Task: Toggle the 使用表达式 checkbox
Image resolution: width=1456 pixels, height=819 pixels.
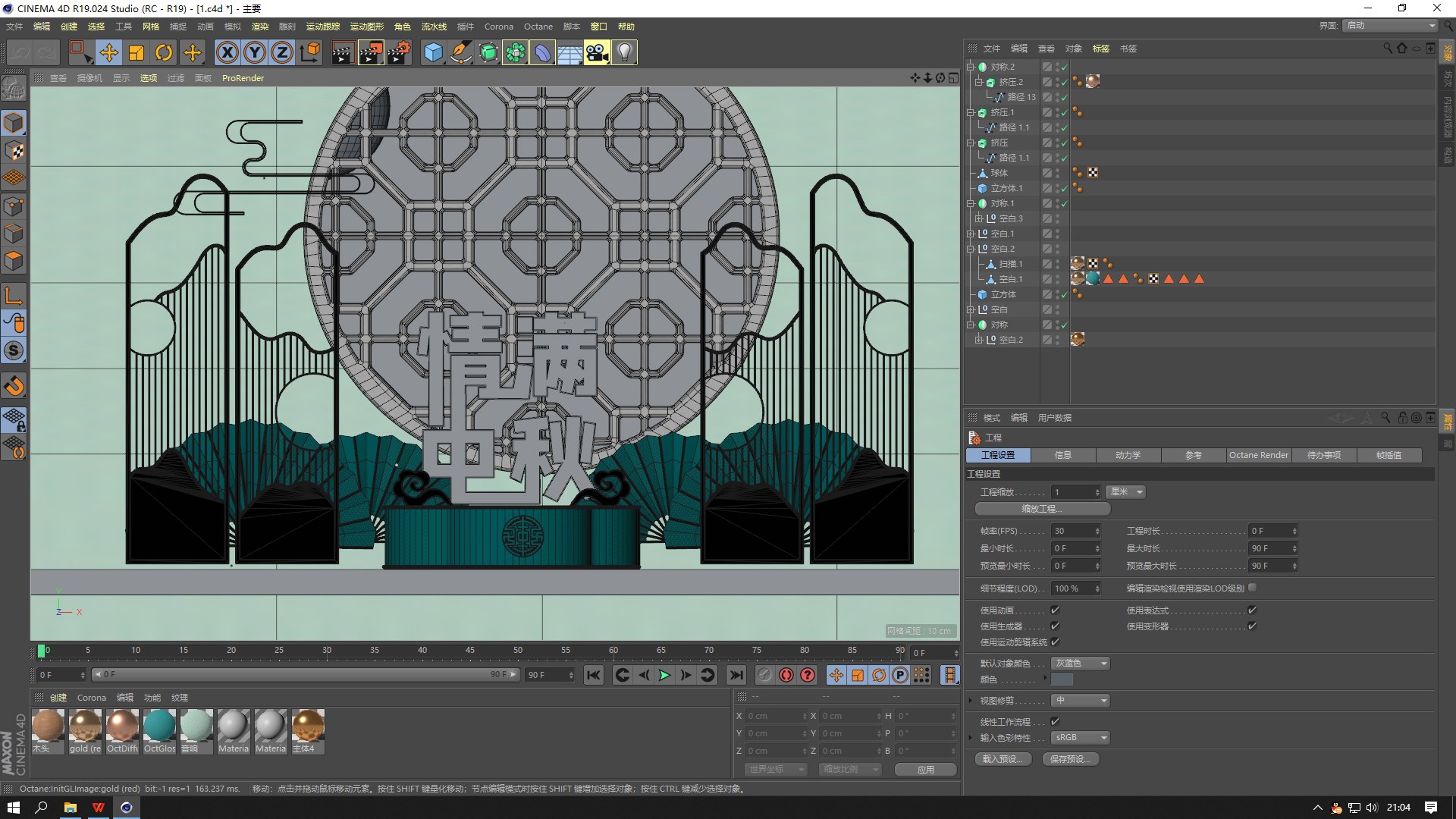Action: (1252, 610)
